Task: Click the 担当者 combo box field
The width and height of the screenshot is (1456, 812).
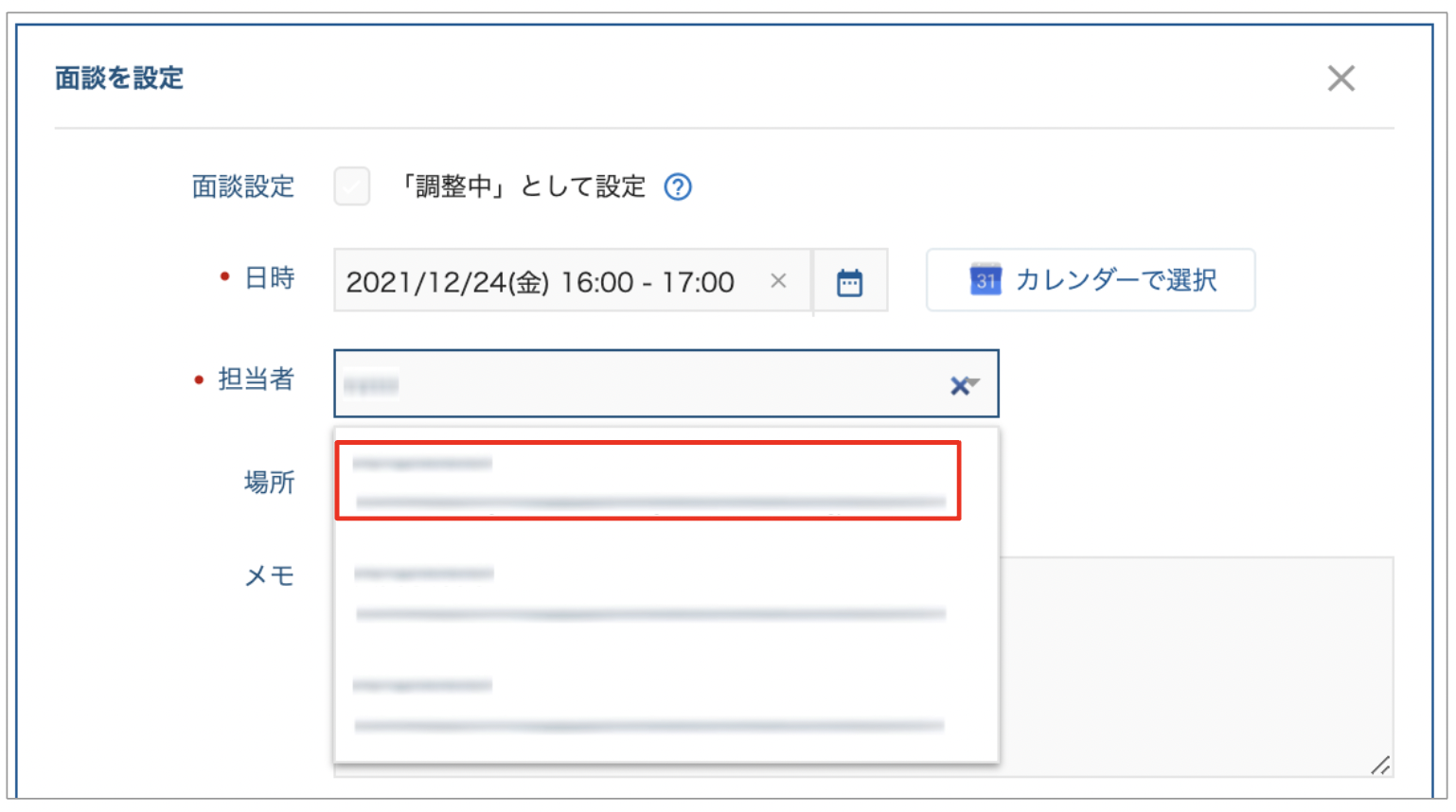Action: pos(666,383)
